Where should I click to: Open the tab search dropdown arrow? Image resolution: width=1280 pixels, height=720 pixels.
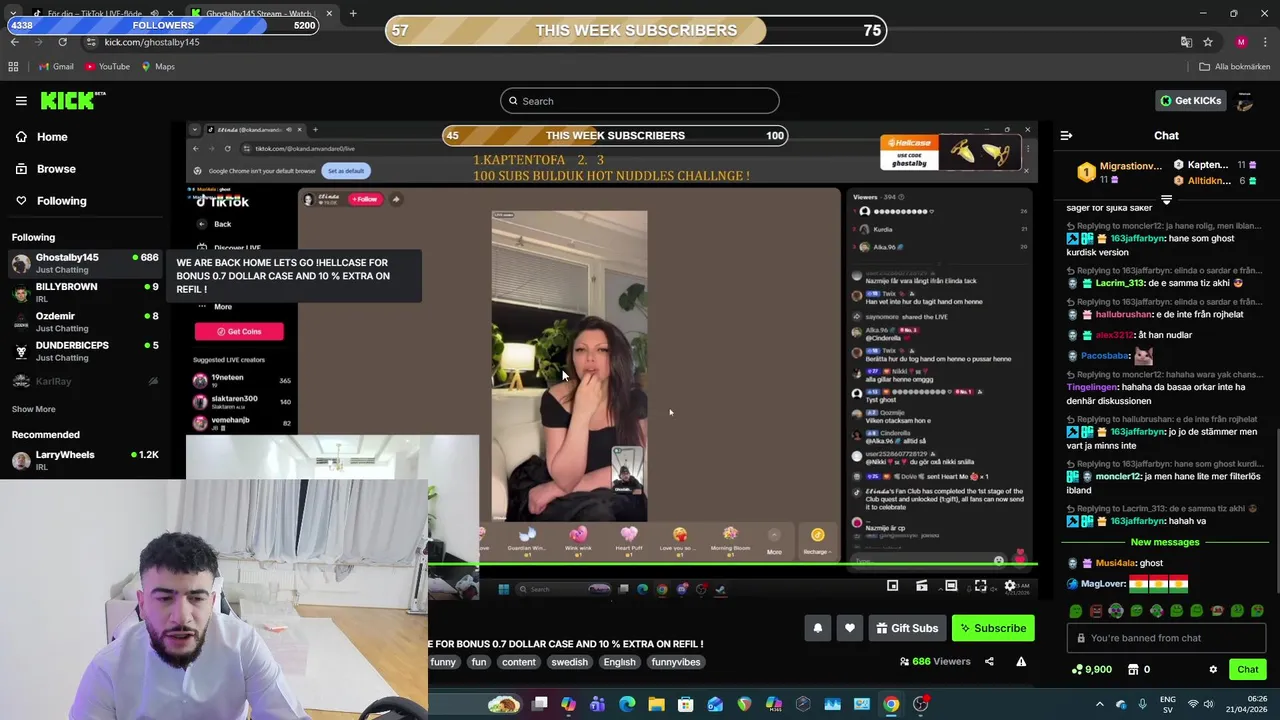pos(12,13)
